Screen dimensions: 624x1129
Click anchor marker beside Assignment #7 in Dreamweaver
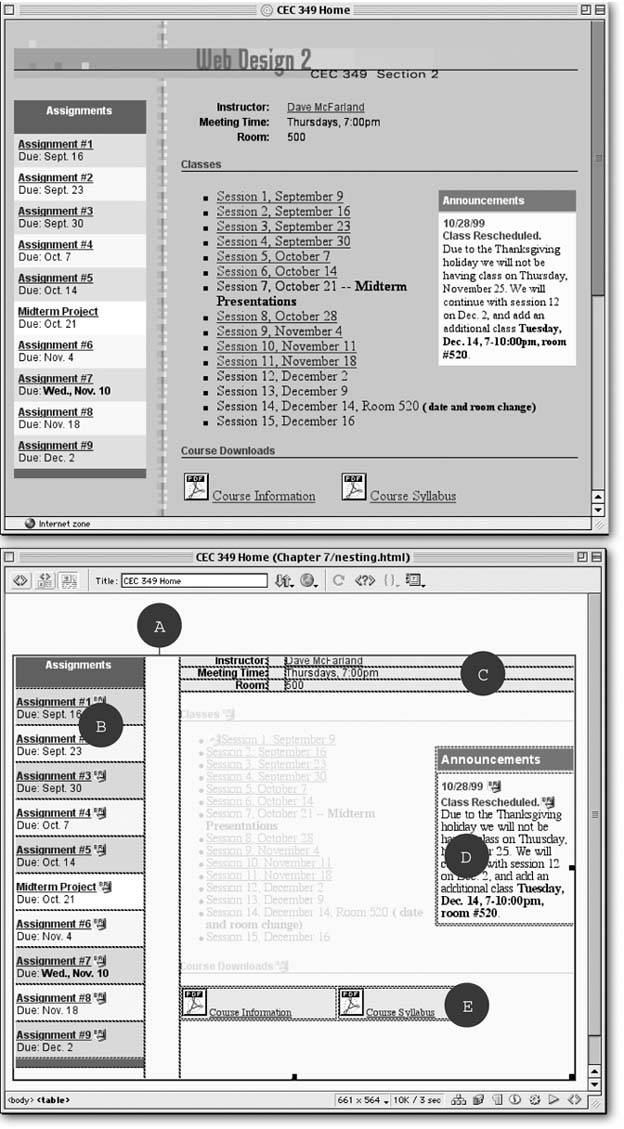point(100,961)
